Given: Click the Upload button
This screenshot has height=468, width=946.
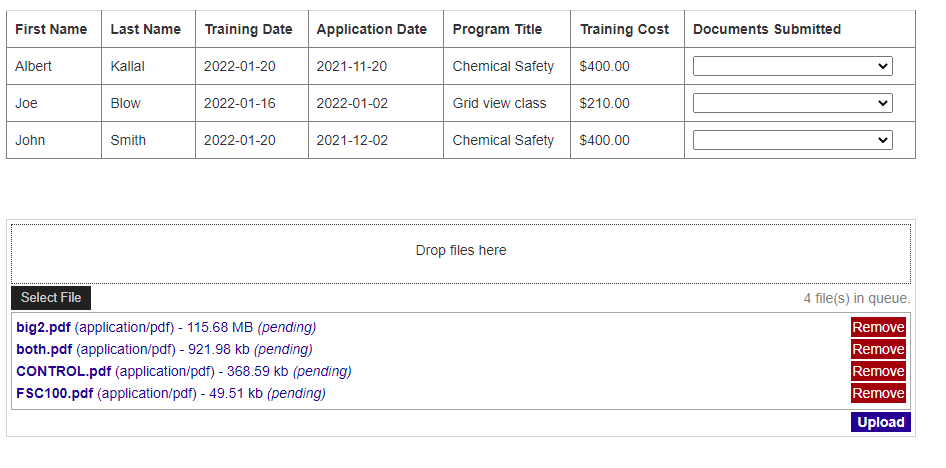Looking at the screenshot, I should [880, 422].
